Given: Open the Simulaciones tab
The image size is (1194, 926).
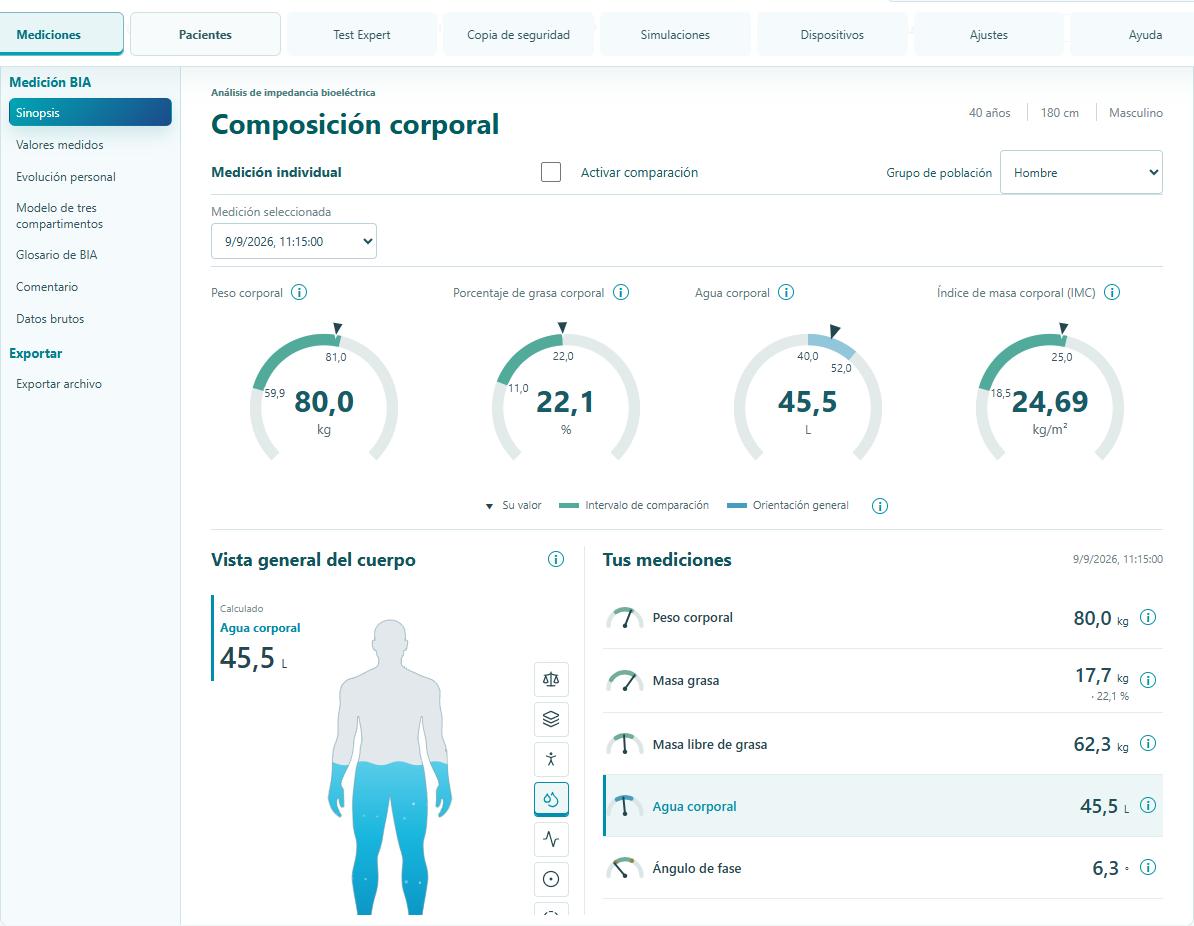Looking at the screenshot, I should (x=675, y=34).
